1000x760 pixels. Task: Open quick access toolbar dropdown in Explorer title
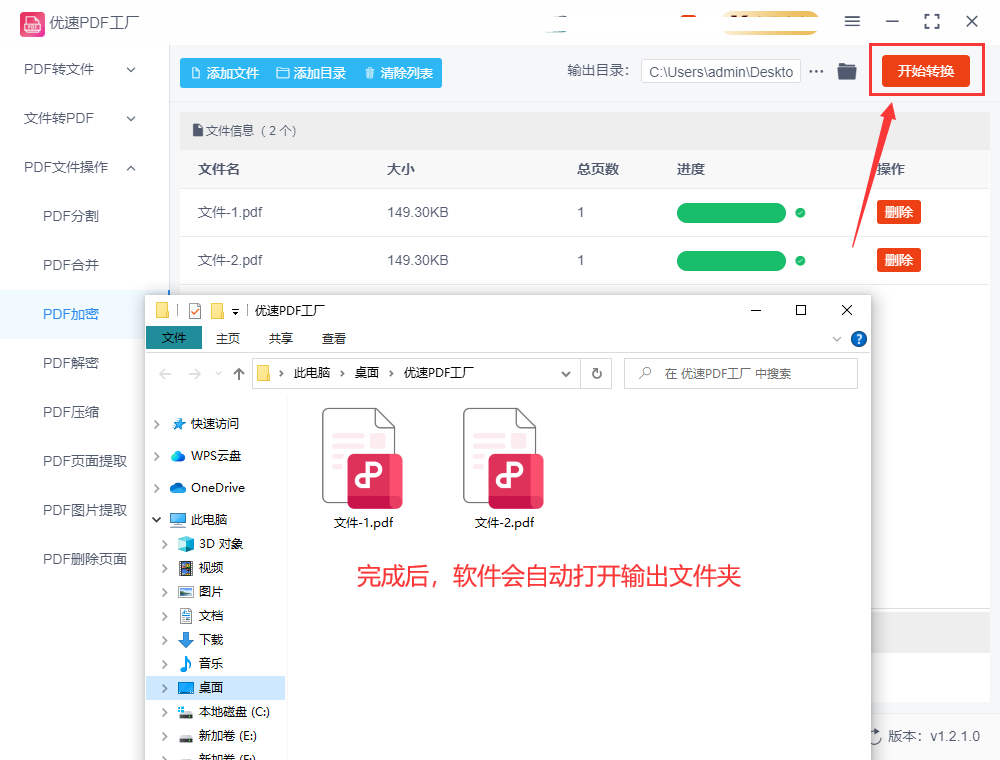(235, 312)
